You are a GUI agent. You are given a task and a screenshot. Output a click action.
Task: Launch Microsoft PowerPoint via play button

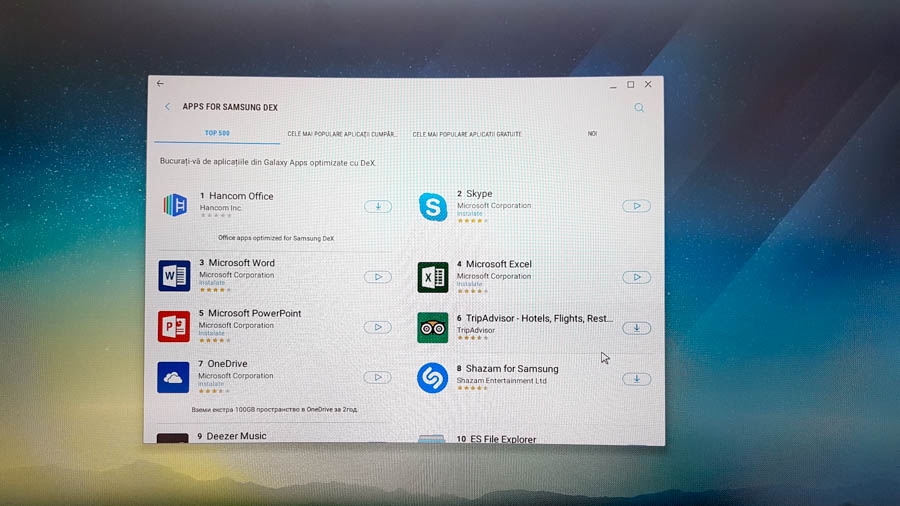(378, 328)
